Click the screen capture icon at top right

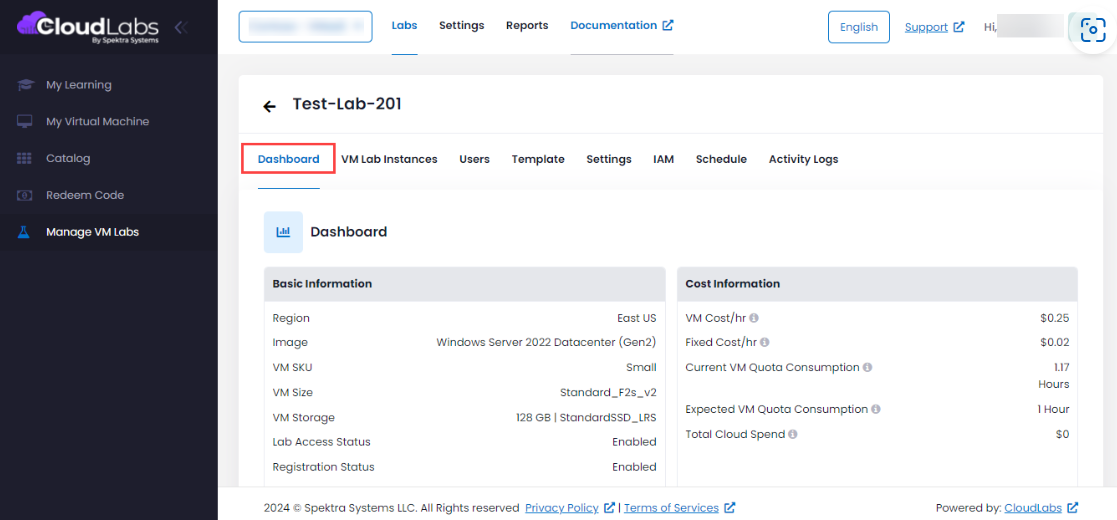click(1092, 28)
